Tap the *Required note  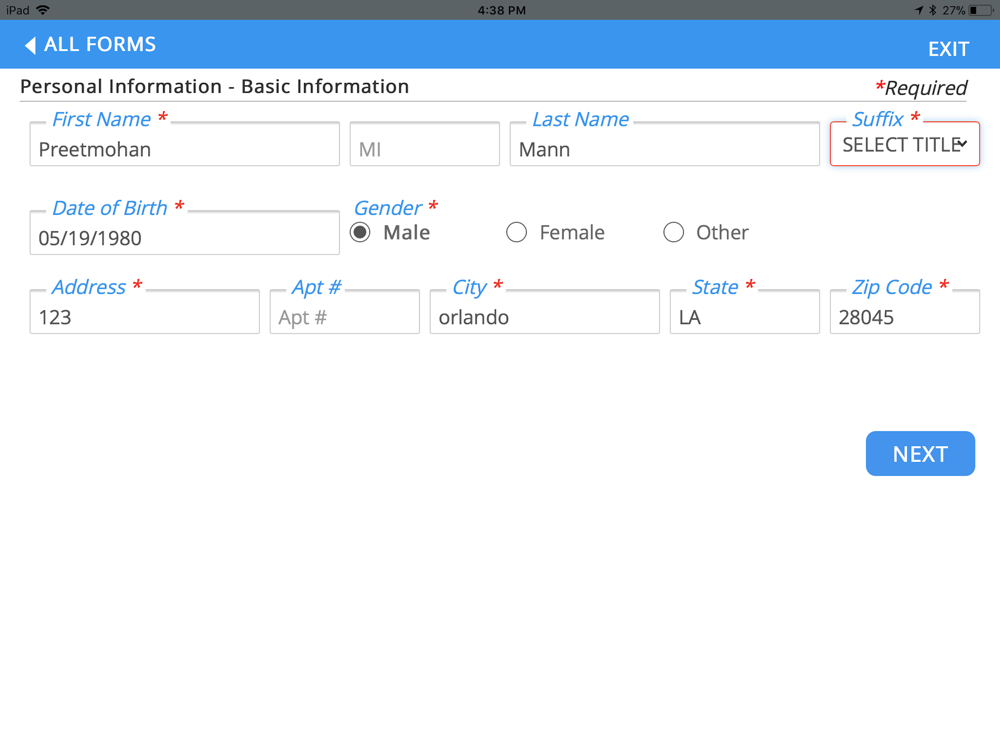921,87
